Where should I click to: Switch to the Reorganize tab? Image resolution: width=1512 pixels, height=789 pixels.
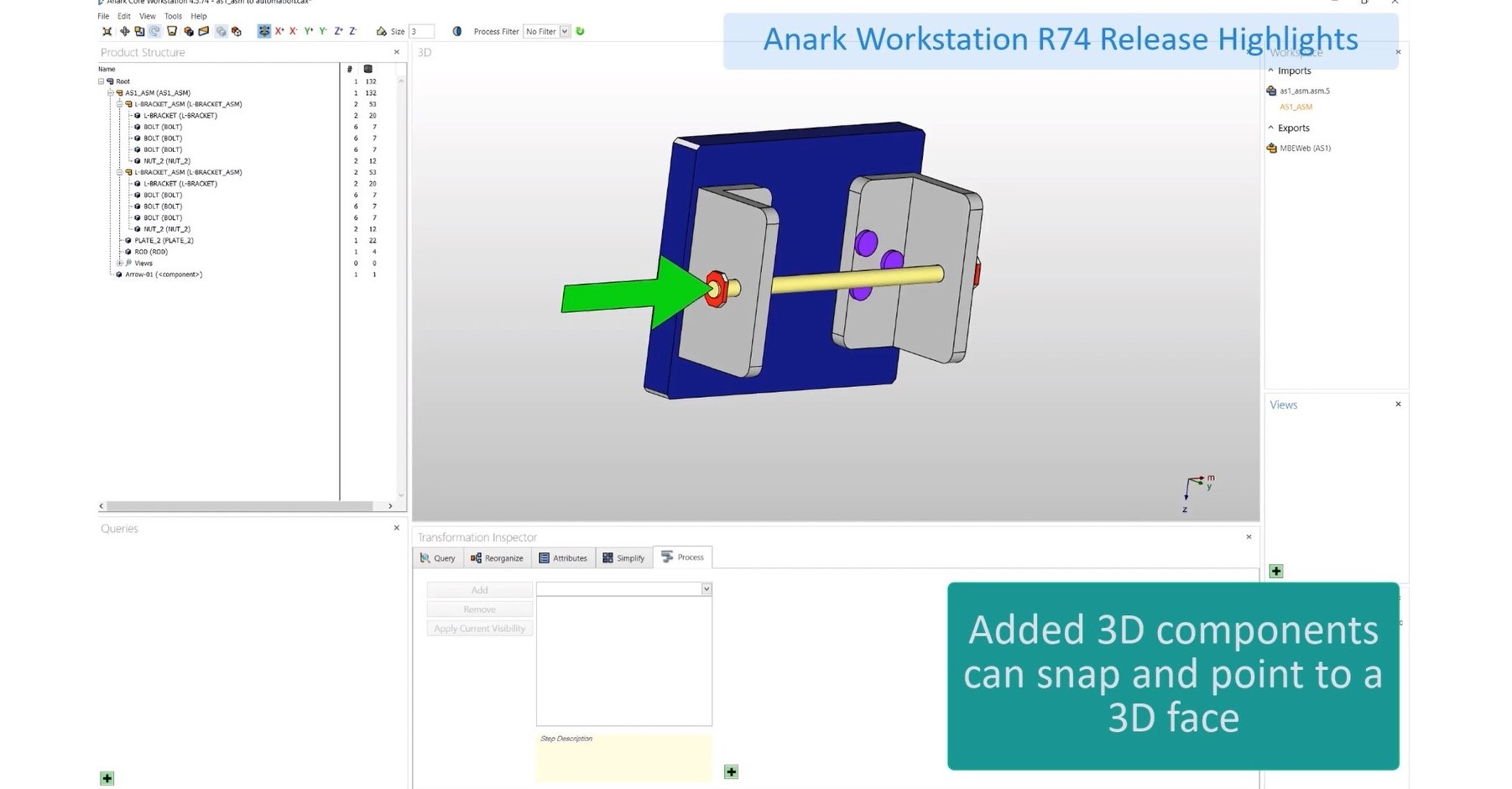[497, 558]
